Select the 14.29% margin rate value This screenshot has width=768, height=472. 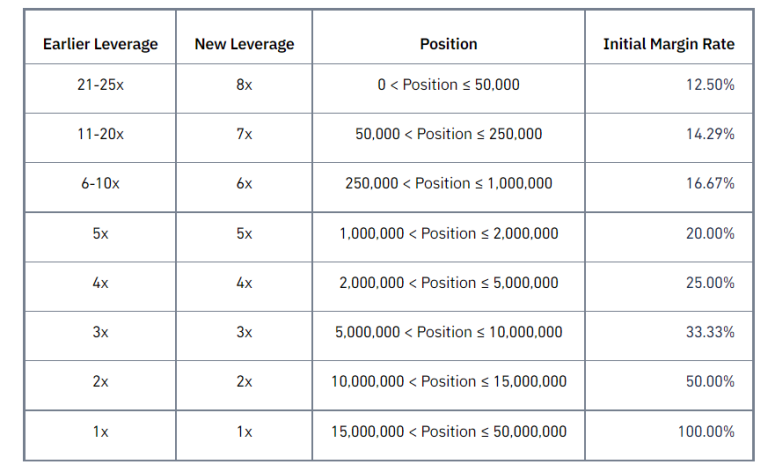click(x=710, y=134)
